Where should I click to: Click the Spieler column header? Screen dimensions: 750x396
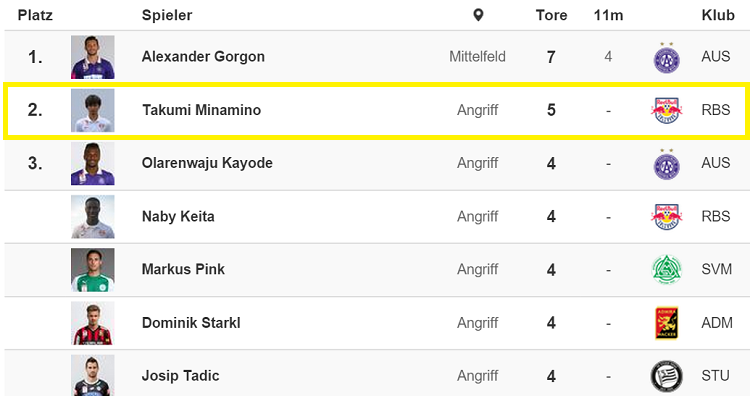pyautogui.click(x=167, y=15)
